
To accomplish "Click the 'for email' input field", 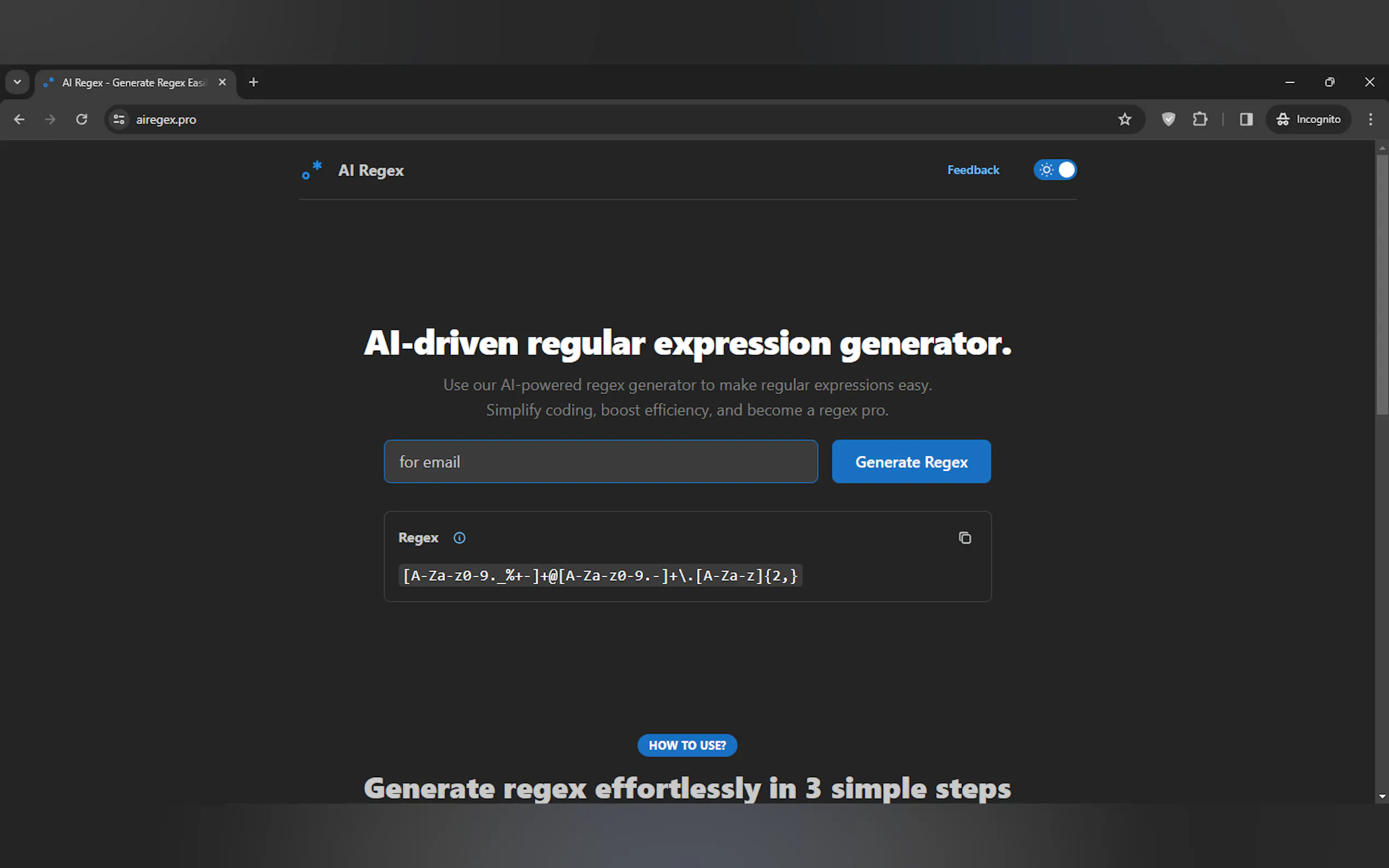I will point(600,461).
